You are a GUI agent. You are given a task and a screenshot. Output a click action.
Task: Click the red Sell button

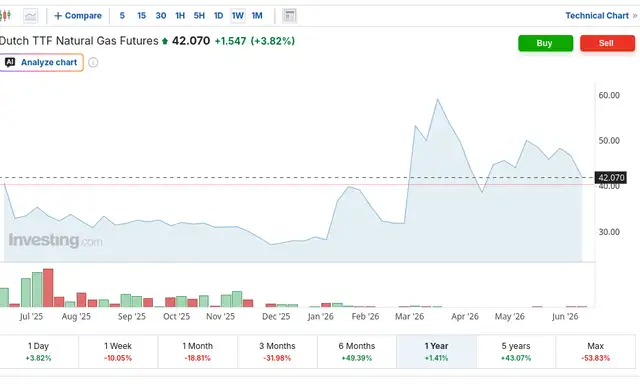tap(607, 43)
